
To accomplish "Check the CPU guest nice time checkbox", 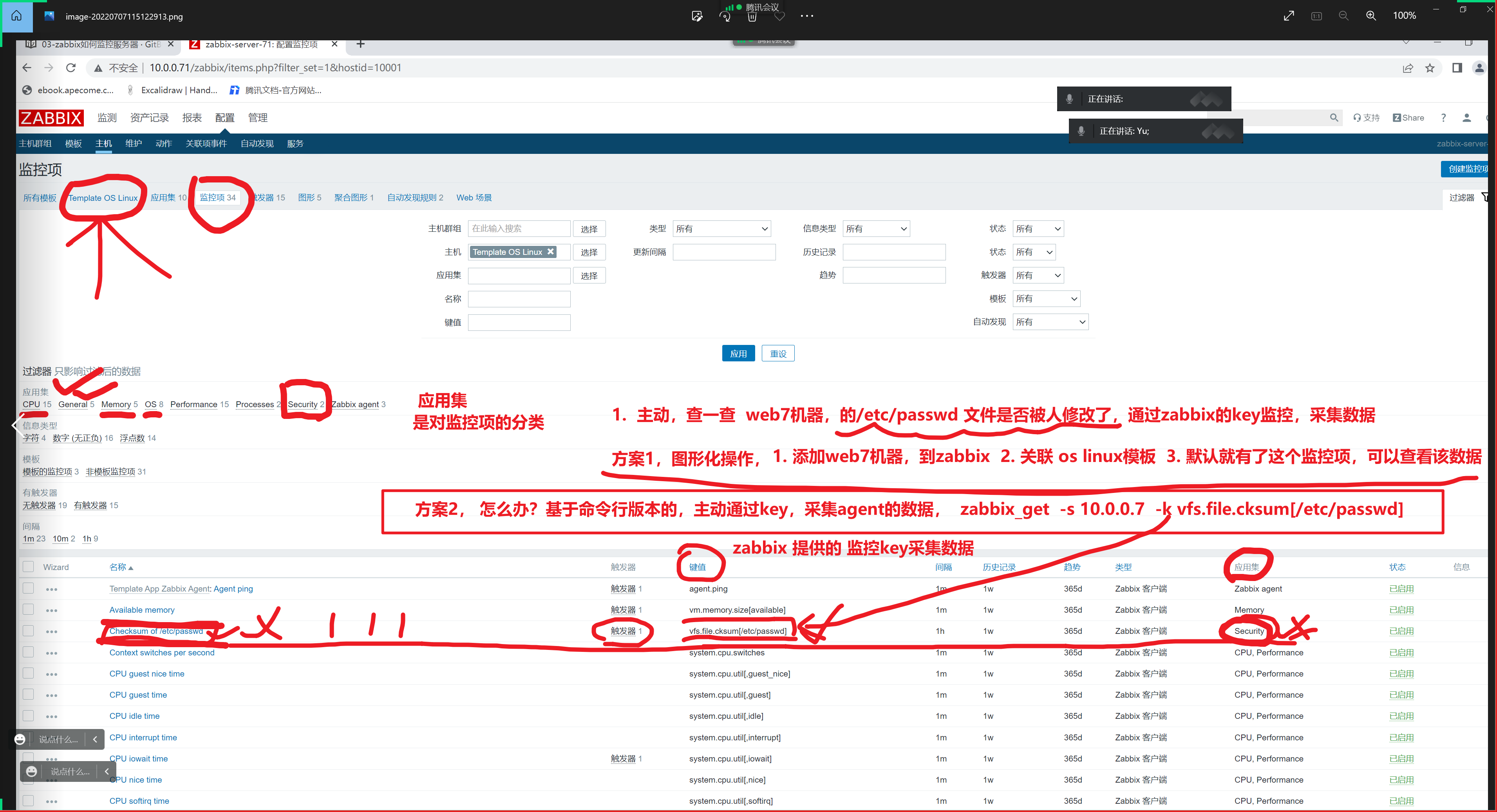I will [28, 673].
